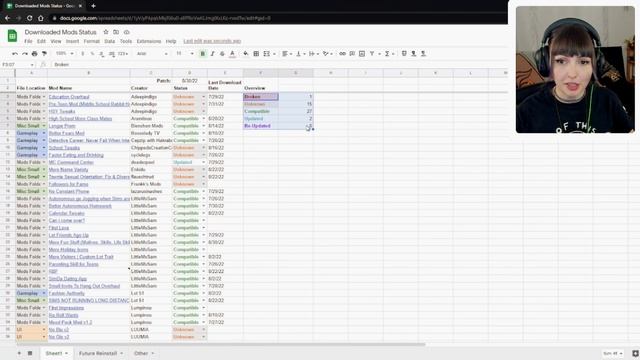Image resolution: width=640 pixels, height=360 pixels.
Task: Open Status dropdown for MC Command Center row
Action: pos(203,162)
